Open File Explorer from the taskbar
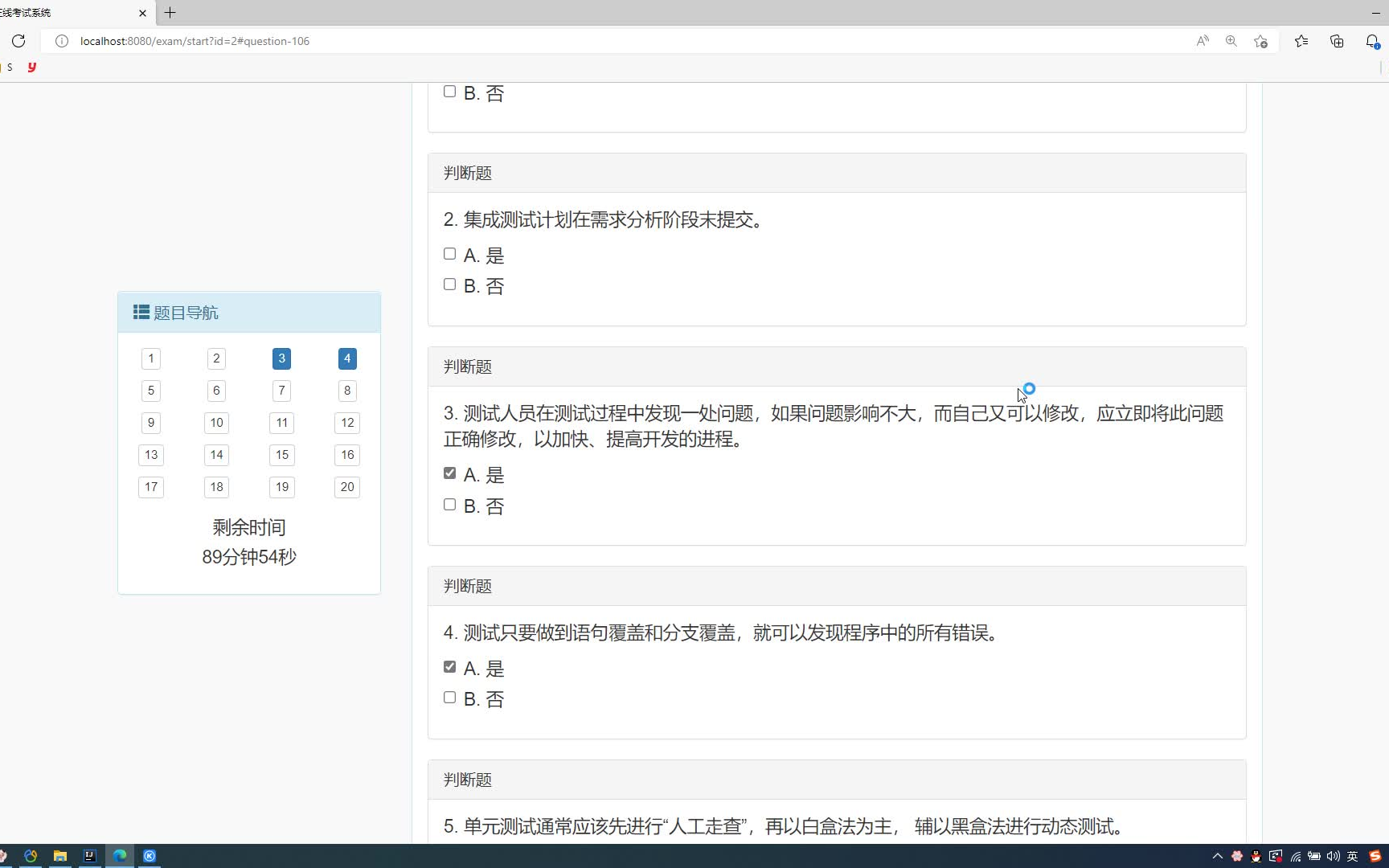Screen dimensions: 1389x868 pos(60,855)
